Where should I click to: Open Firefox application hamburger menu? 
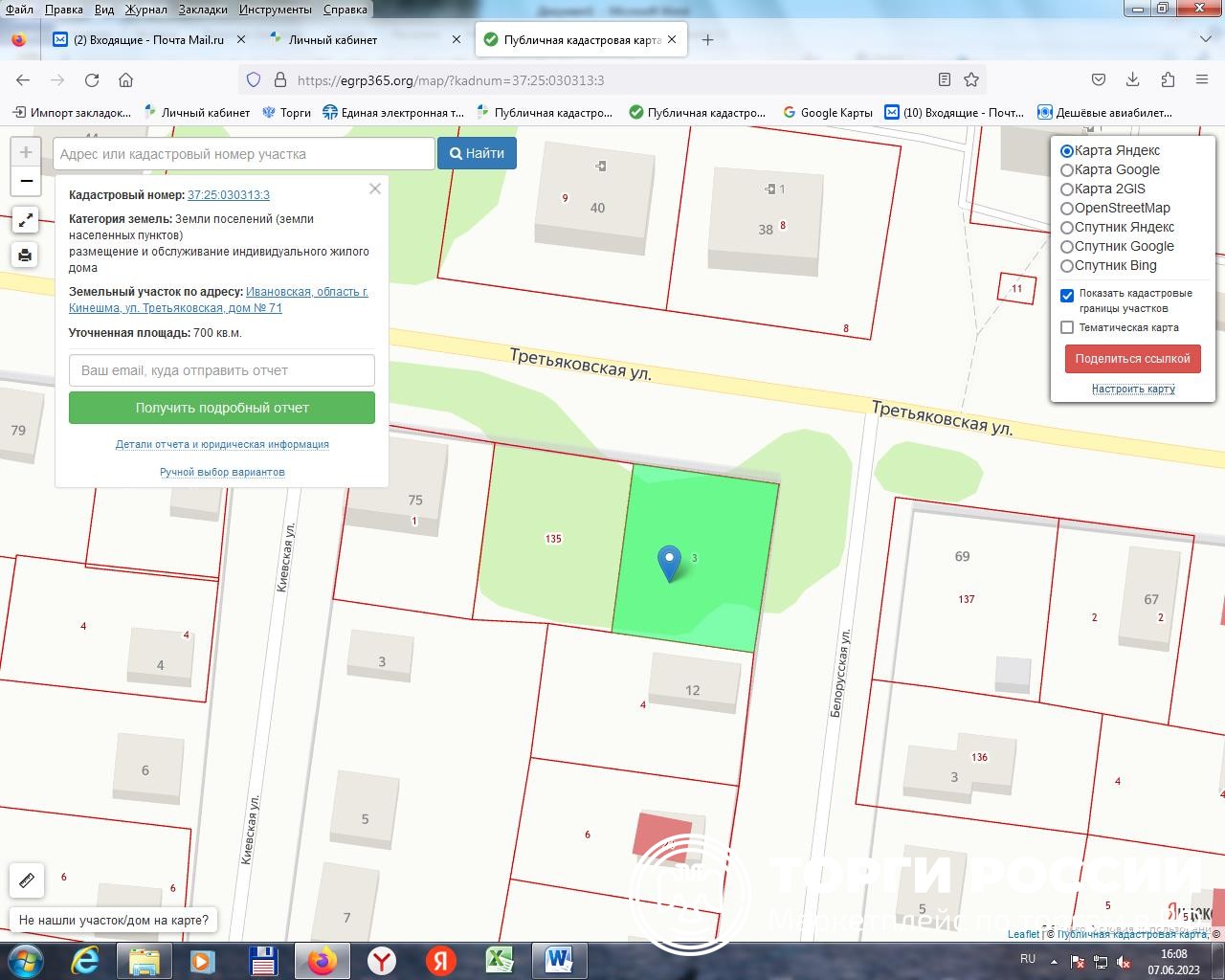click(1202, 79)
